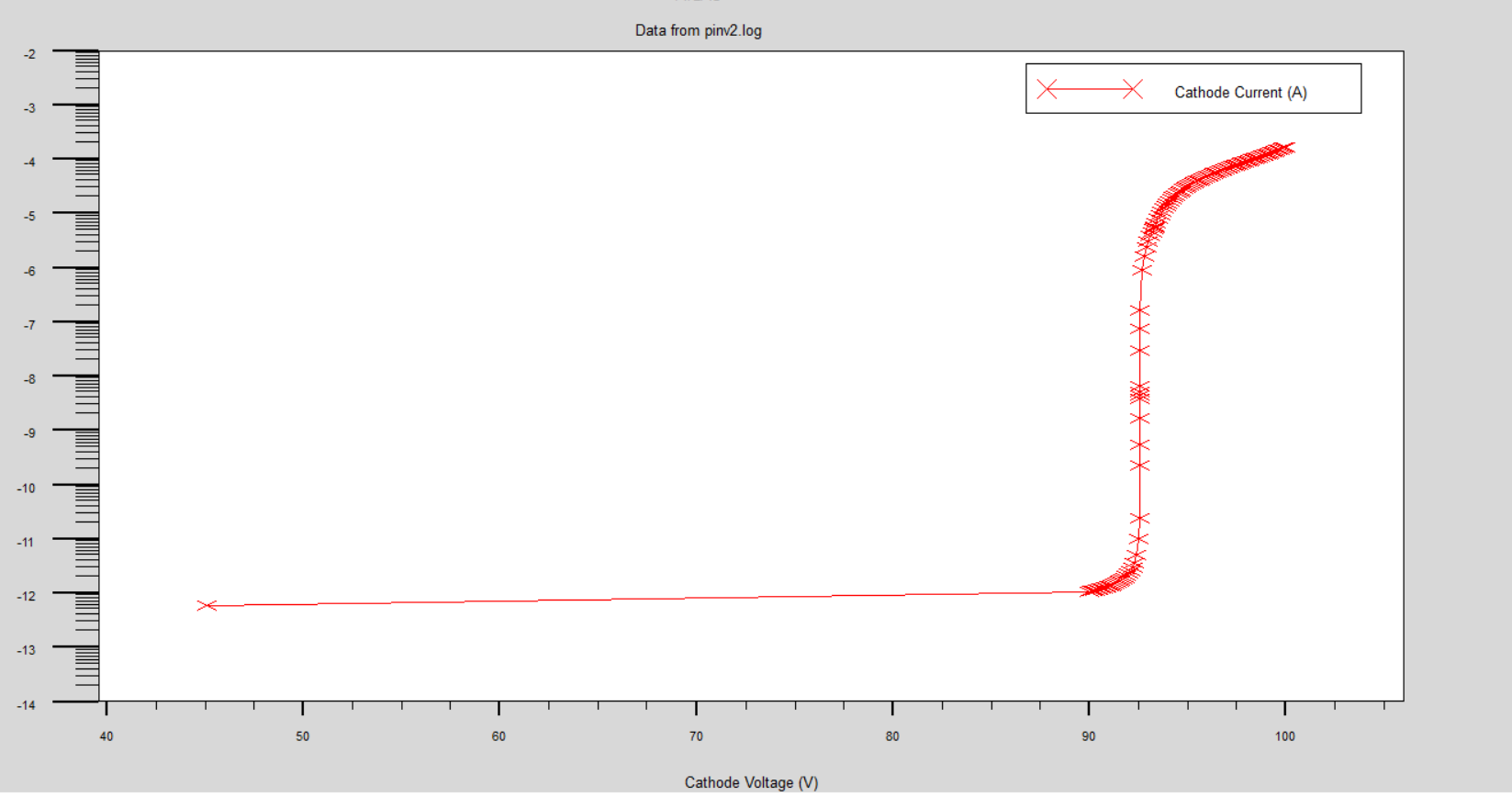1512x797 pixels.
Task: Click x-axis tick label 90
Action: pyautogui.click(x=1089, y=736)
